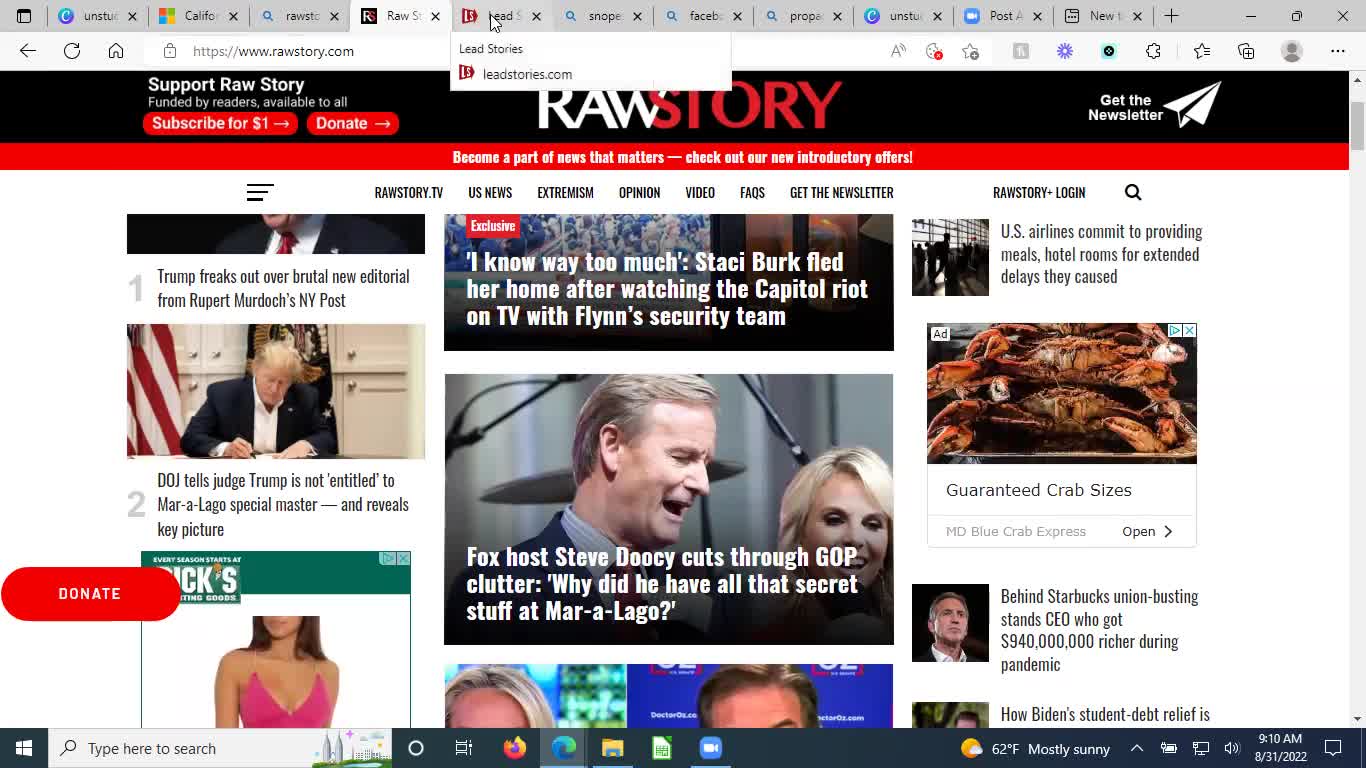Open Task View on the taskbar
The width and height of the screenshot is (1366, 768).
(x=464, y=748)
